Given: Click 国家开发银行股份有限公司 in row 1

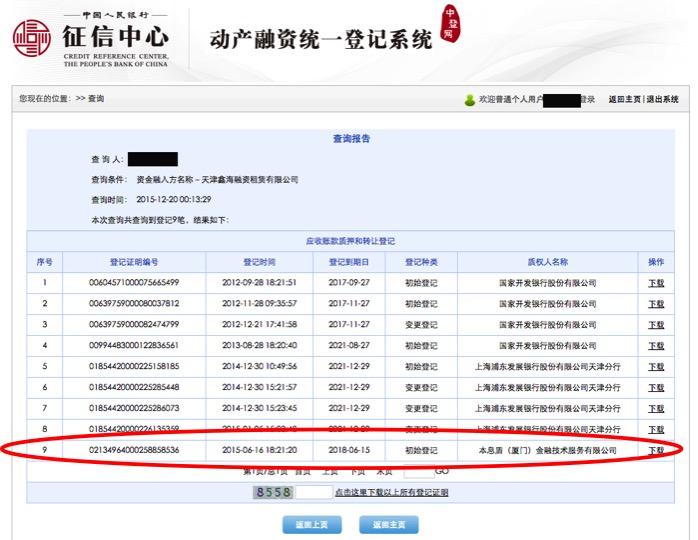Looking at the screenshot, I should tap(548, 283).
